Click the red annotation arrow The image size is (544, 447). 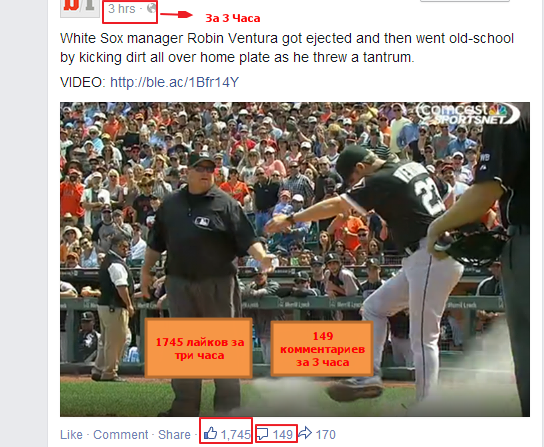coord(176,15)
